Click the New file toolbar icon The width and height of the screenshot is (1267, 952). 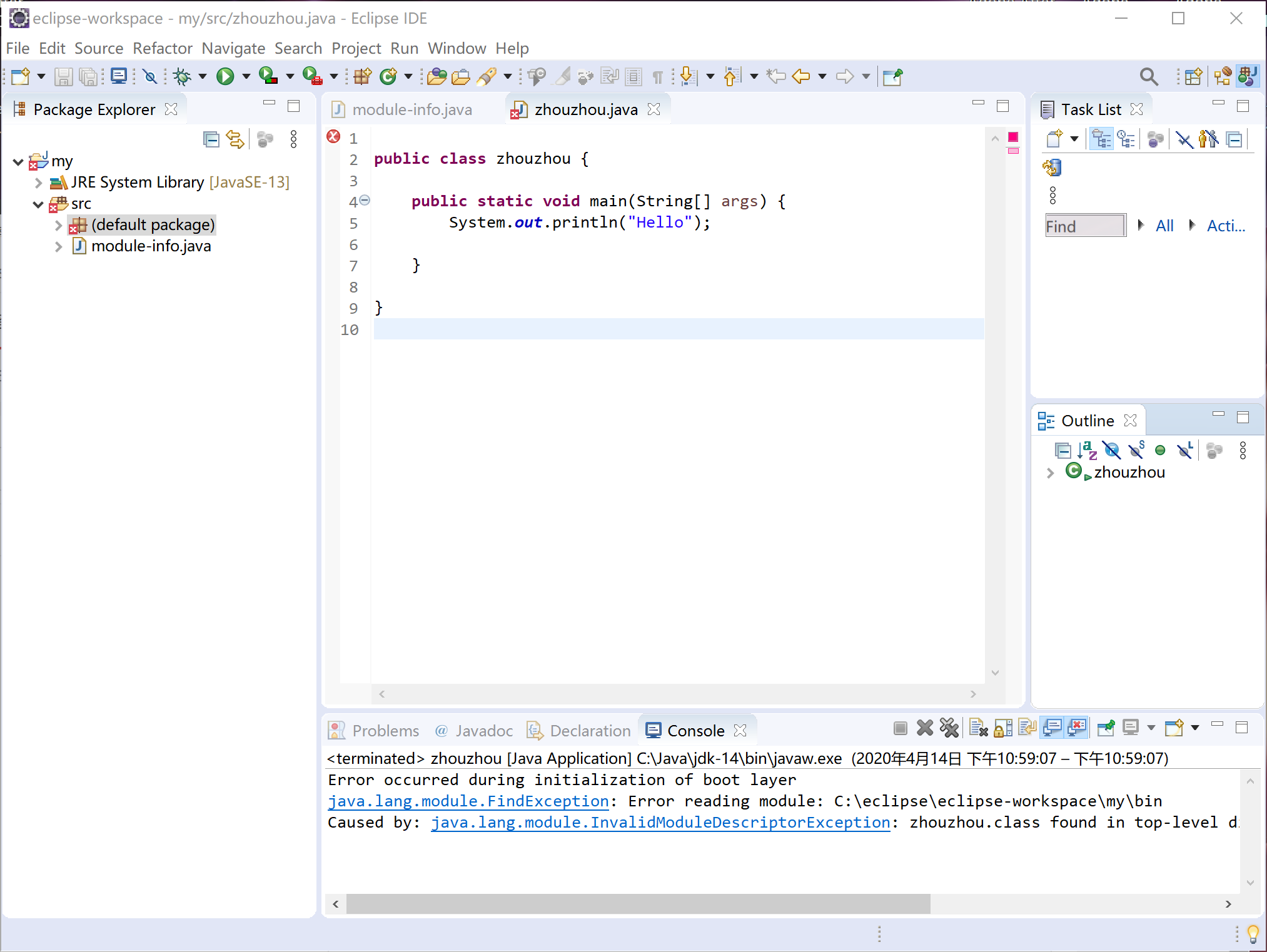pyautogui.click(x=21, y=76)
